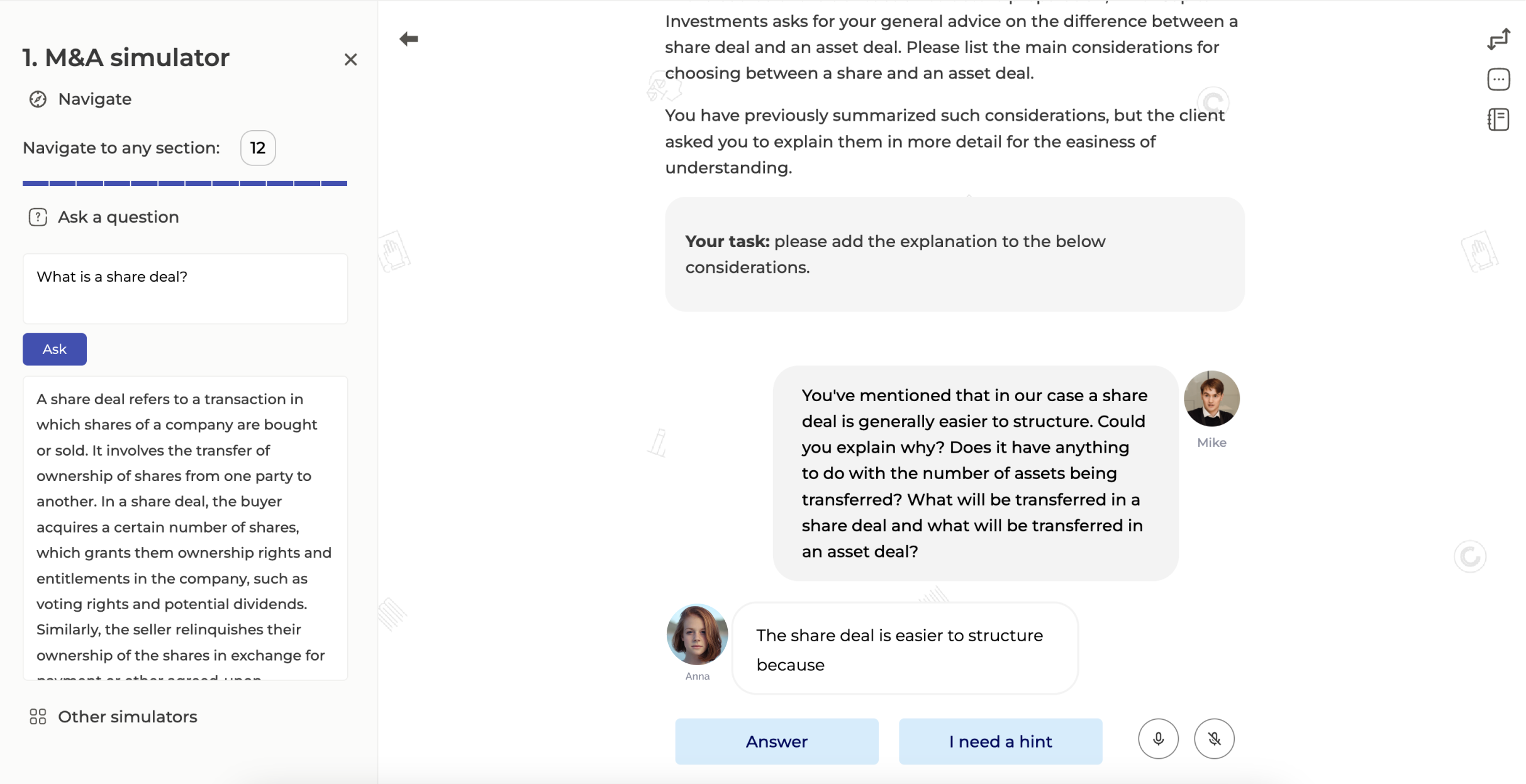Click the Answer button

(776, 742)
